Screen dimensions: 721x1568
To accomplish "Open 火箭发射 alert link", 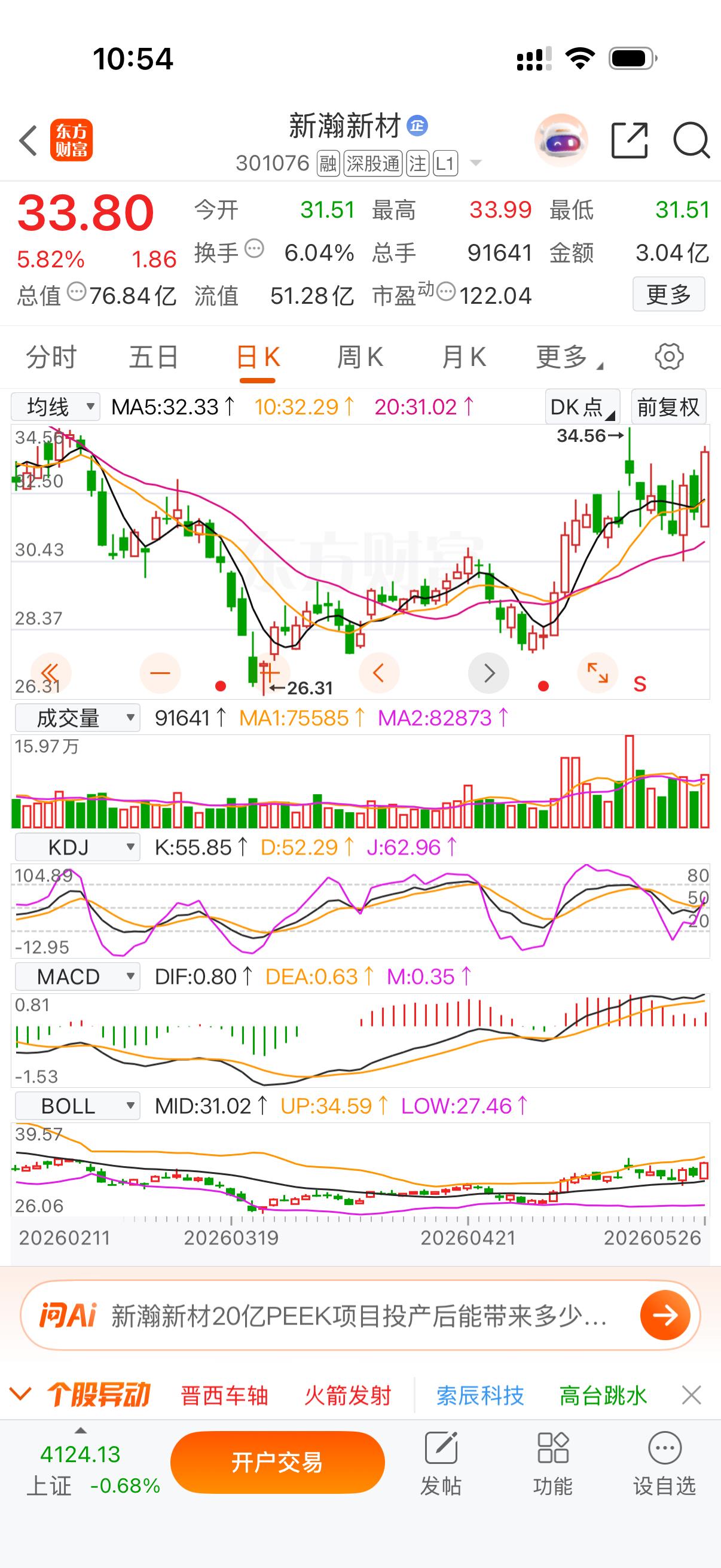I will 347,1395.
